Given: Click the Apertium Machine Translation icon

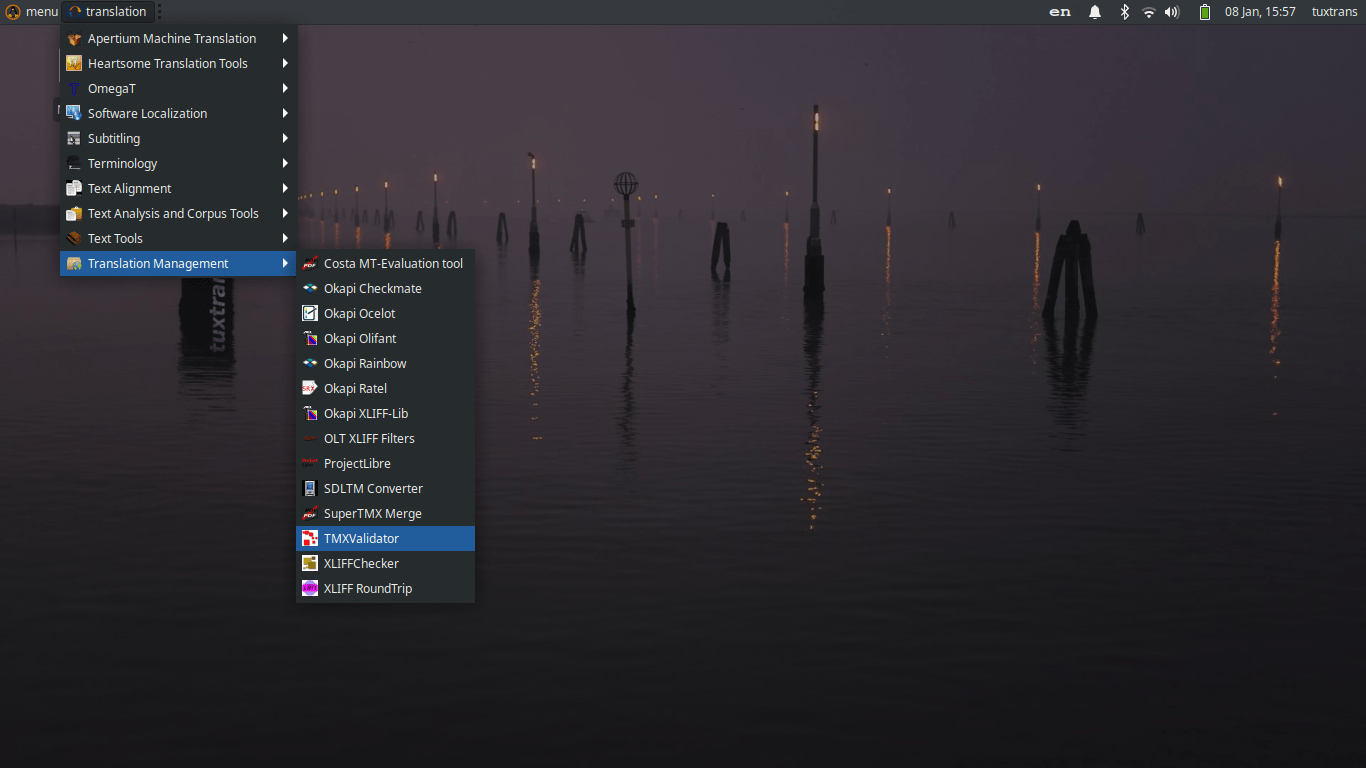Looking at the screenshot, I should [x=74, y=39].
